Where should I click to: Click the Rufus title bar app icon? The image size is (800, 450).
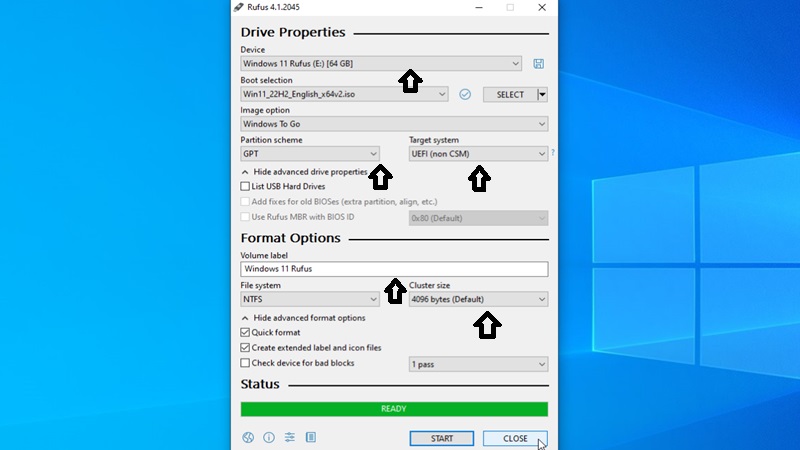tap(238, 7)
